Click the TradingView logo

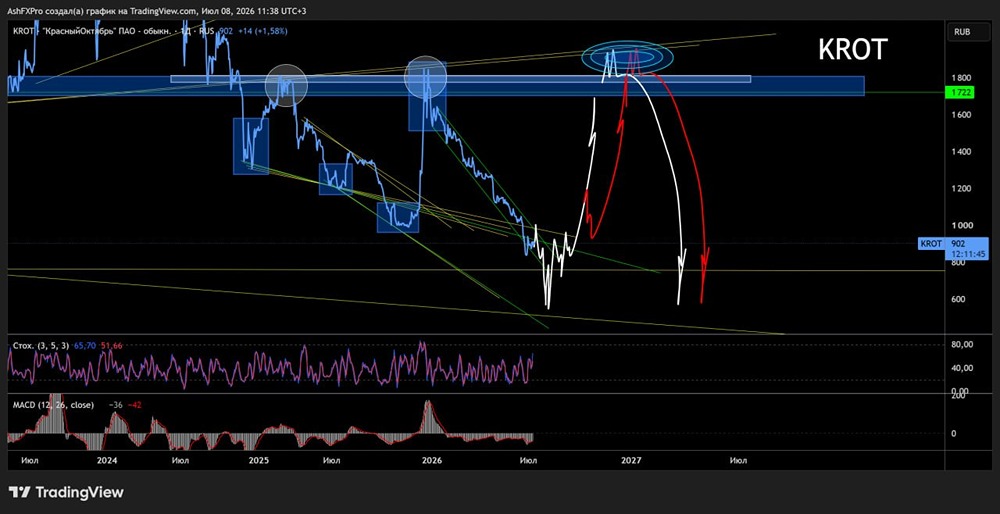[x=66, y=492]
